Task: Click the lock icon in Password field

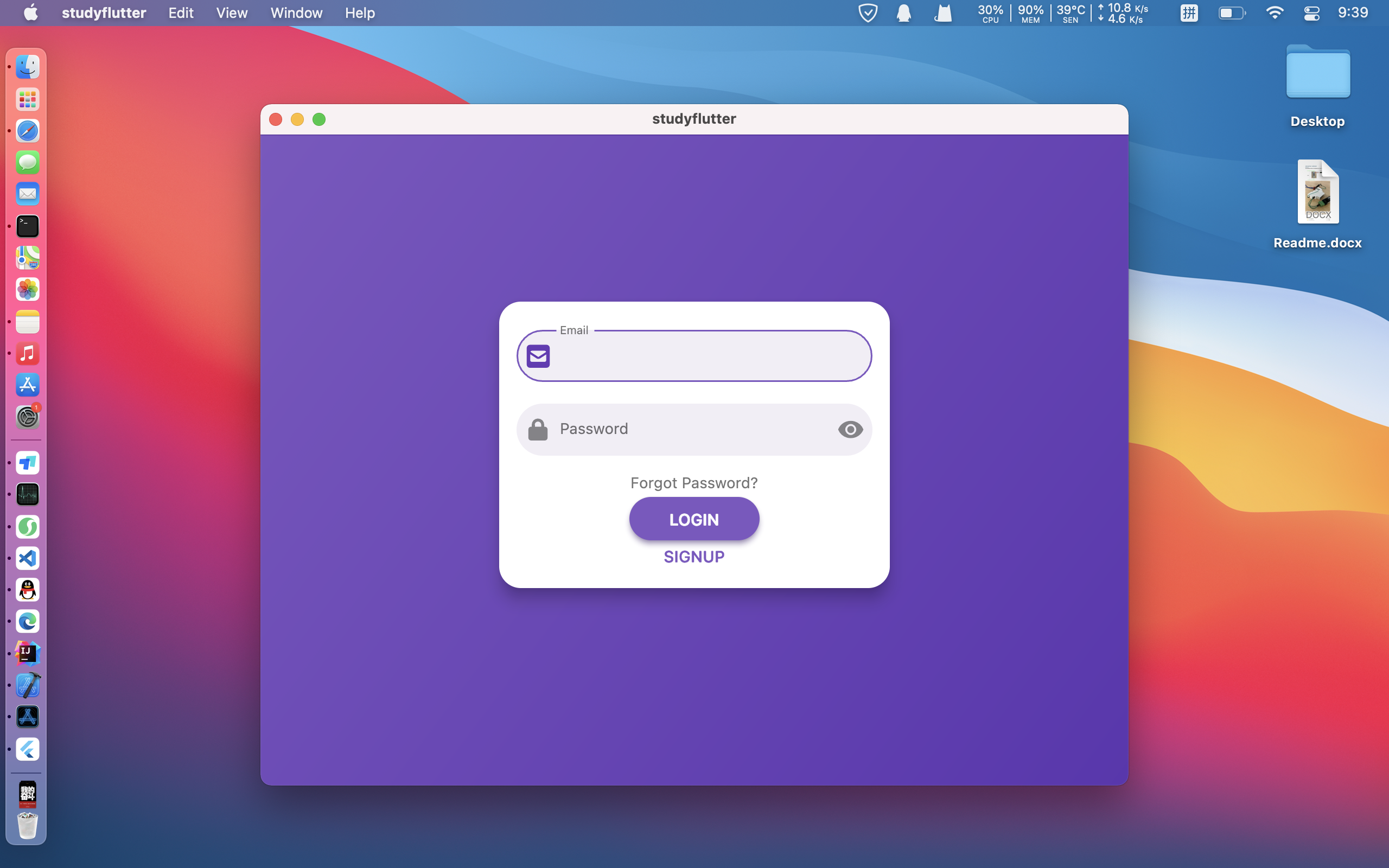Action: (538, 430)
